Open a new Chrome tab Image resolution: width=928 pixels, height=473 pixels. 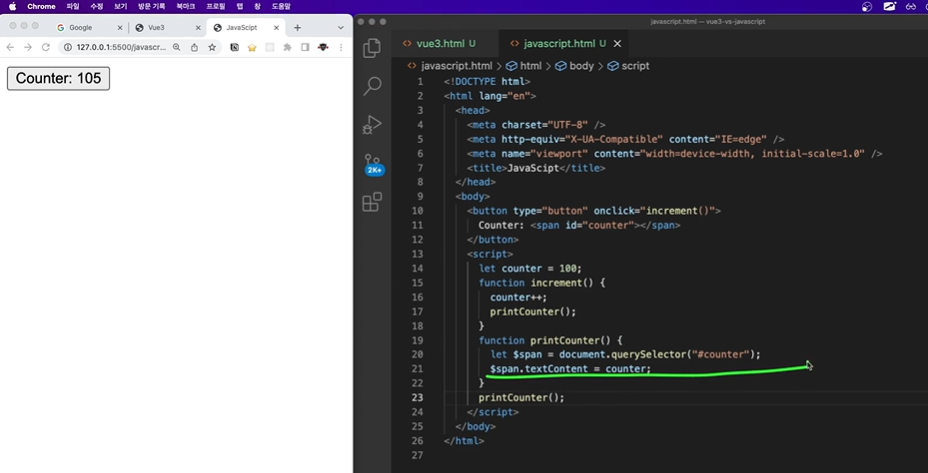click(298, 28)
